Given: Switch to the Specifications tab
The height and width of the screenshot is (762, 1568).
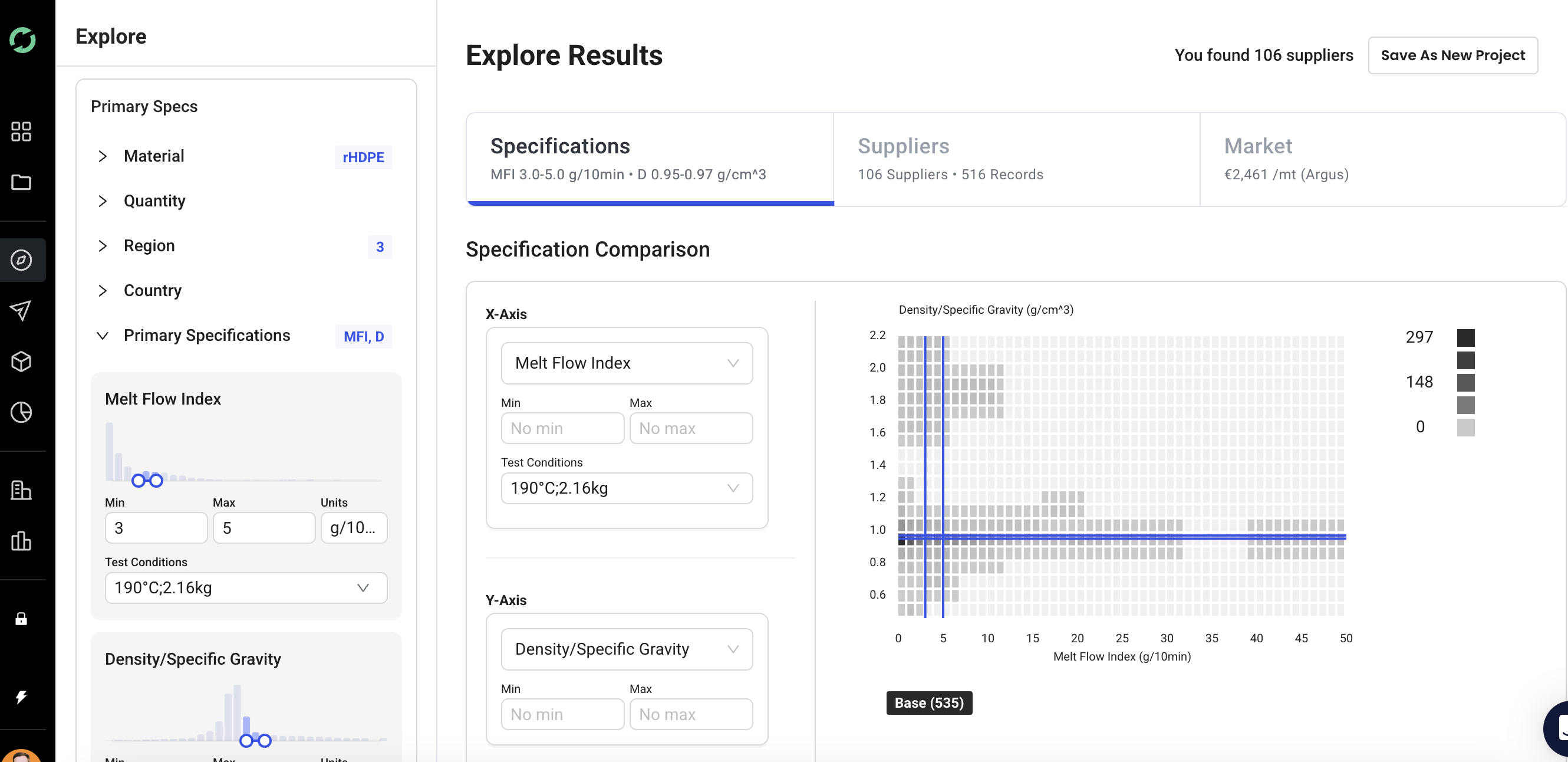Looking at the screenshot, I should (650, 159).
